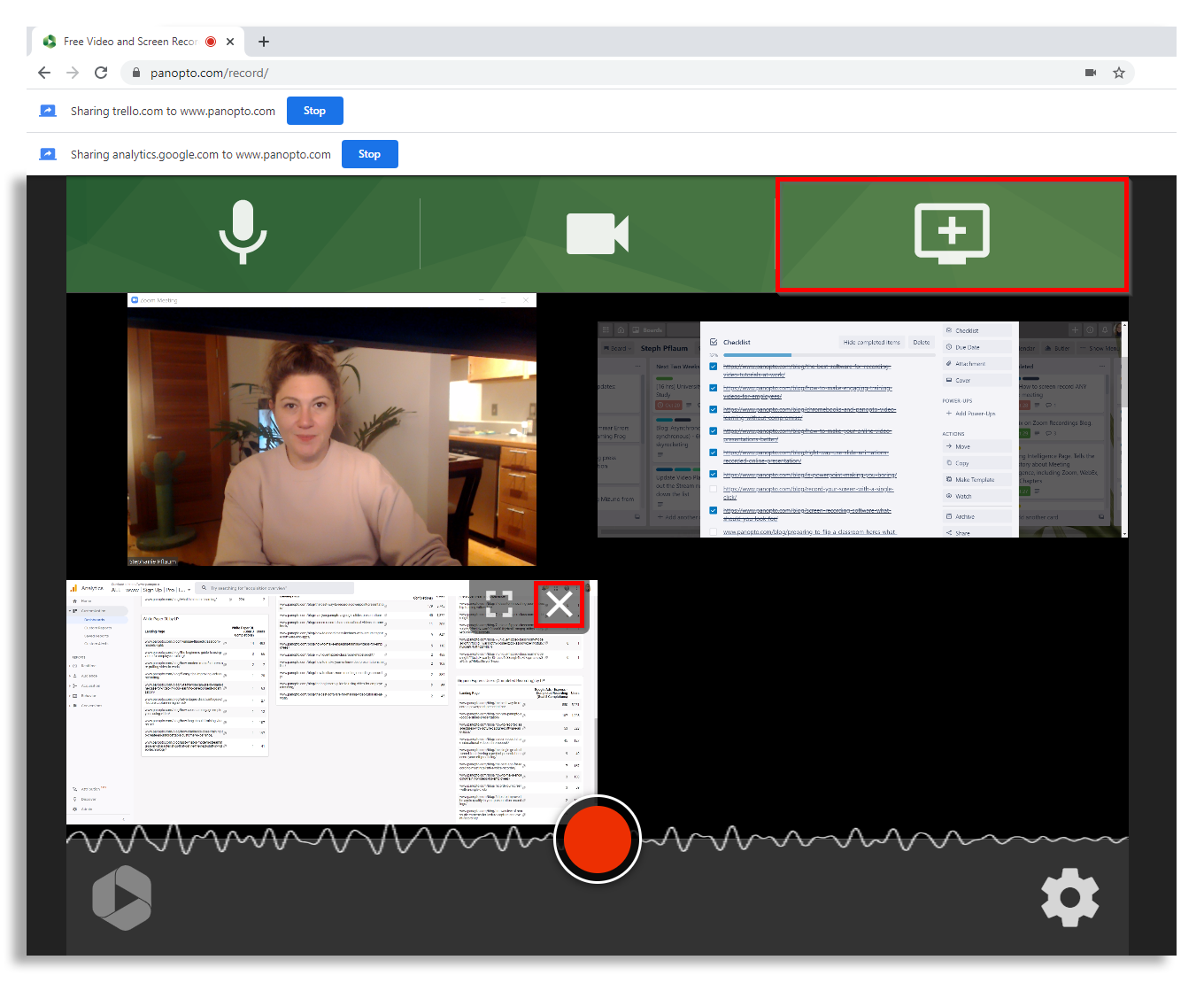Select the video camera source icon

coord(596,234)
